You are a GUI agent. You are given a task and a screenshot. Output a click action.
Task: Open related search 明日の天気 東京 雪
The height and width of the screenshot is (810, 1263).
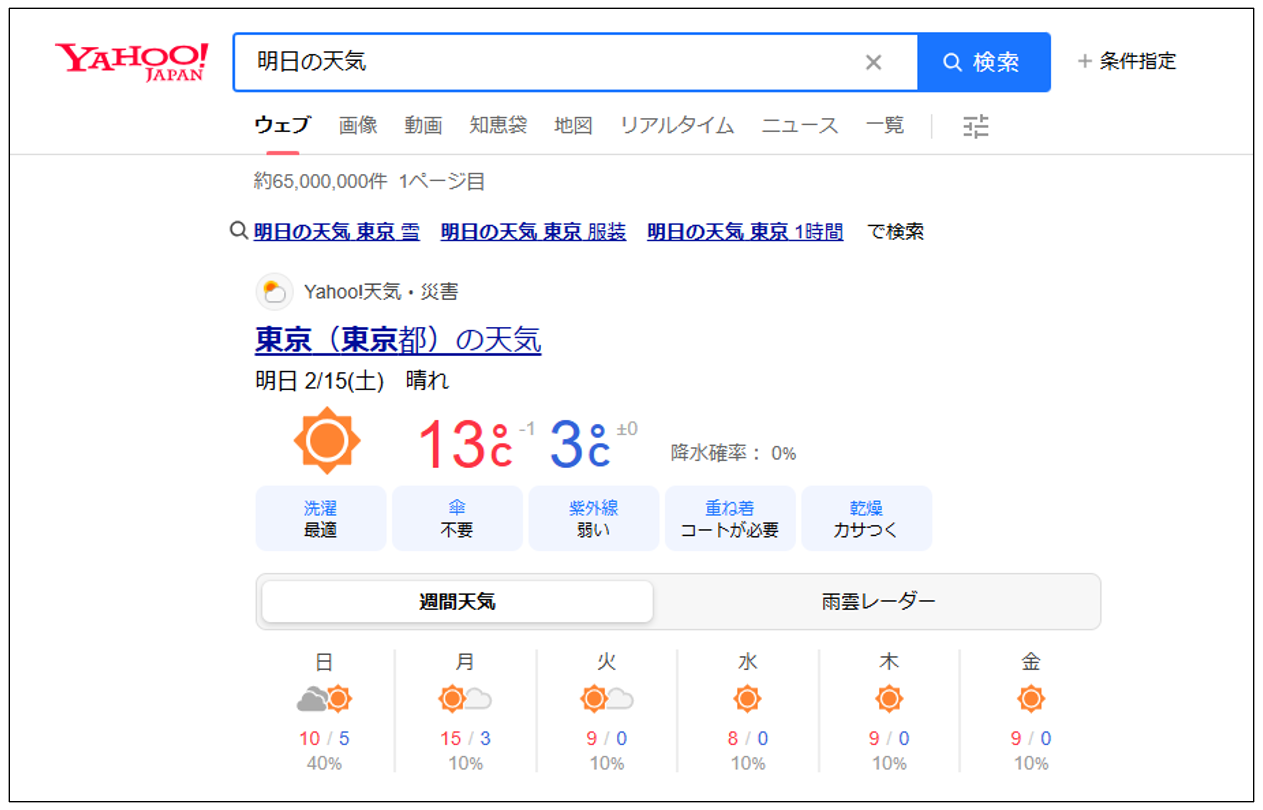pyautogui.click(x=337, y=232)
